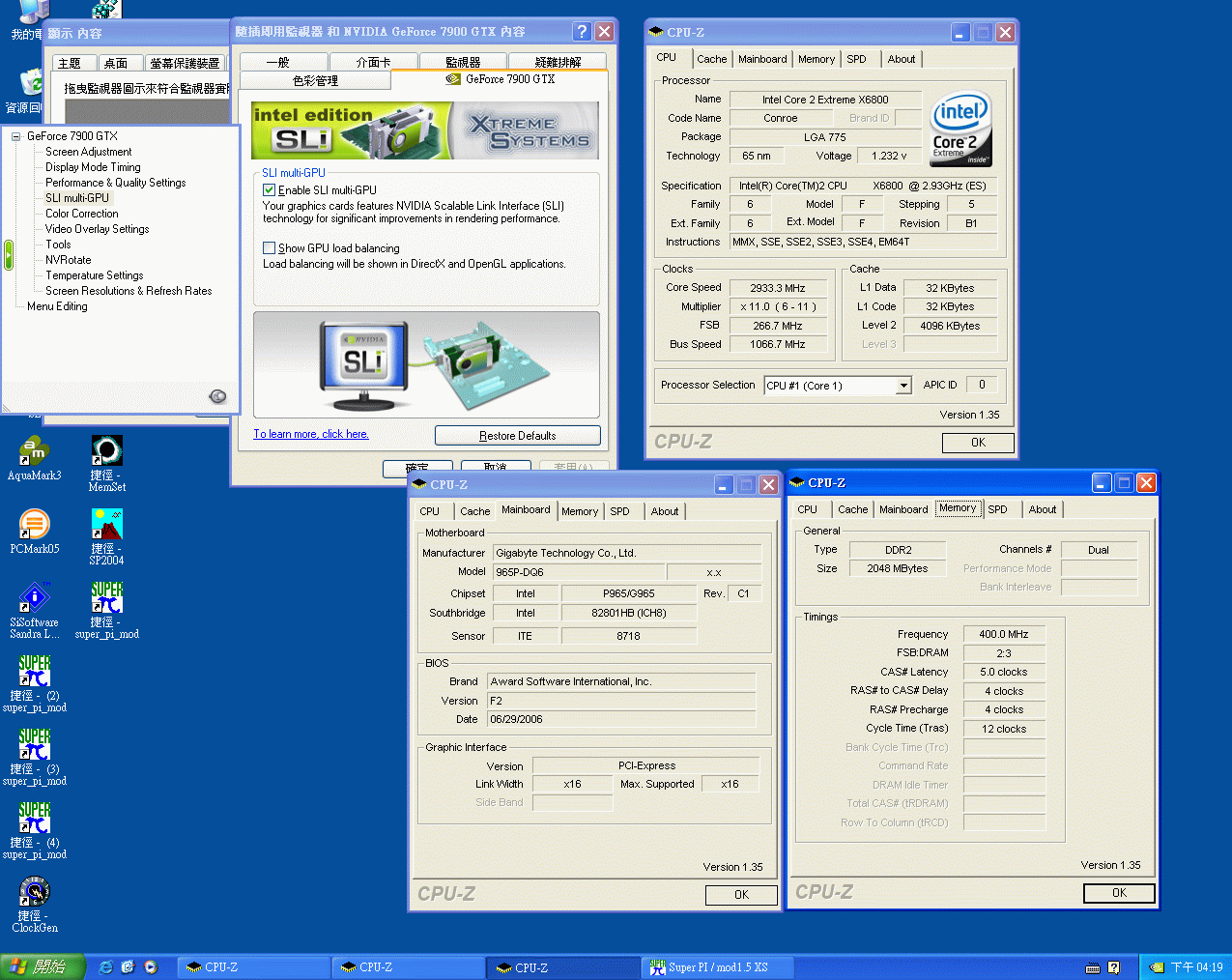Click the question-mark icon in system tray
Image resolution: width=1232 pixels, height=980 pixels.
(x=1113, y=967)
